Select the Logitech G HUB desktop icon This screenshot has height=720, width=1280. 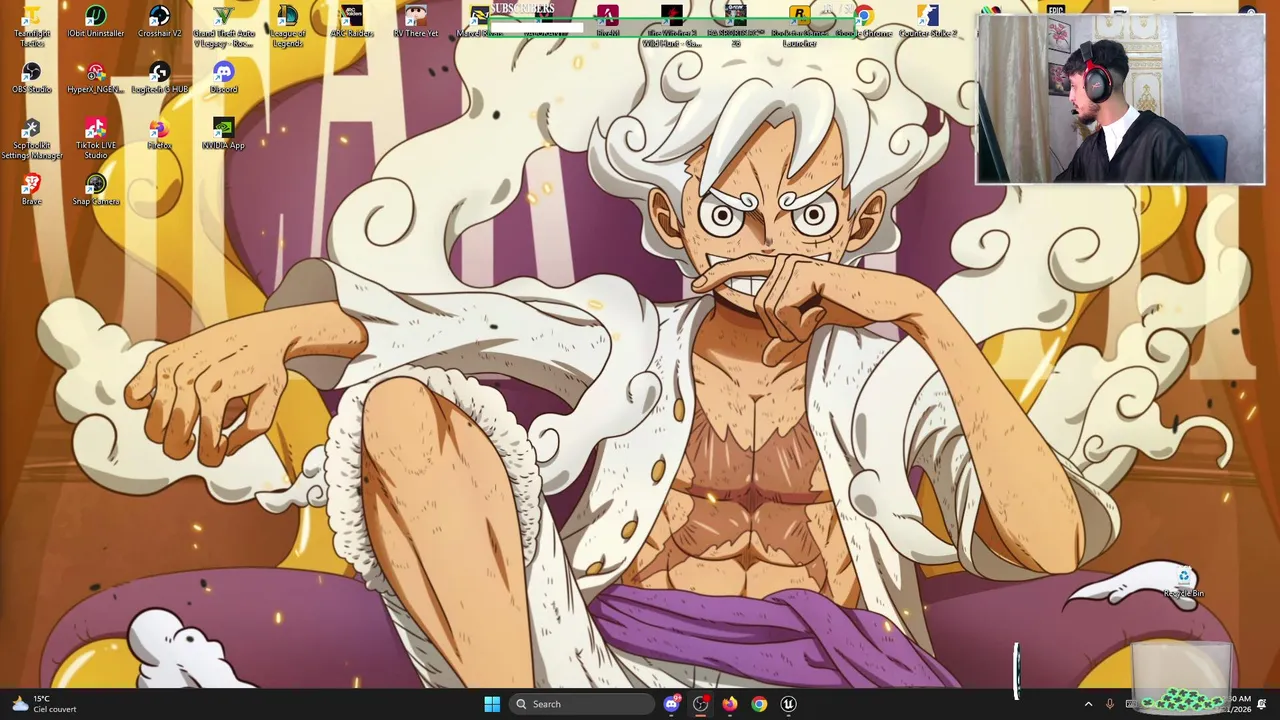[160, 79]
